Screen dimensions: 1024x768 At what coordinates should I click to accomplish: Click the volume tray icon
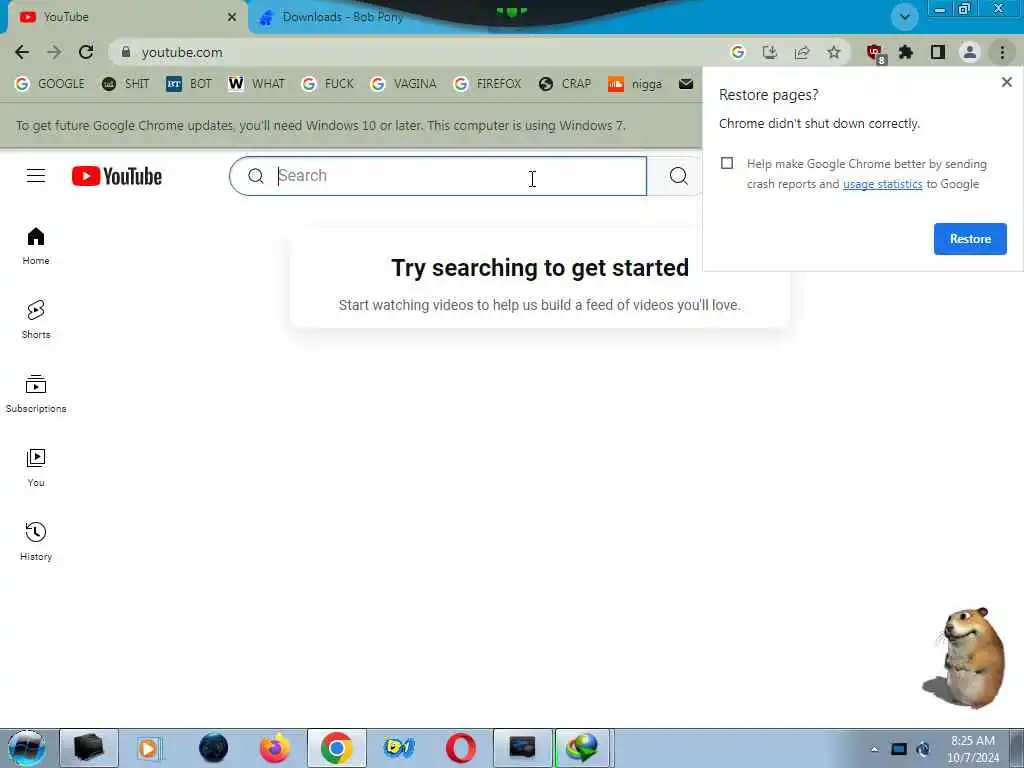923,749
